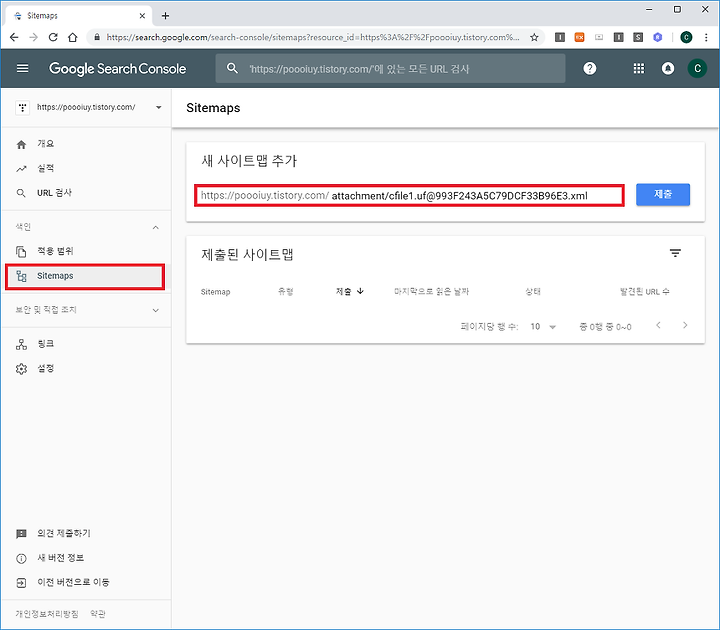Sort by 제출 column header
This screenshot has width=720, height=630.
pyautogui.click(x=349, y=291)
